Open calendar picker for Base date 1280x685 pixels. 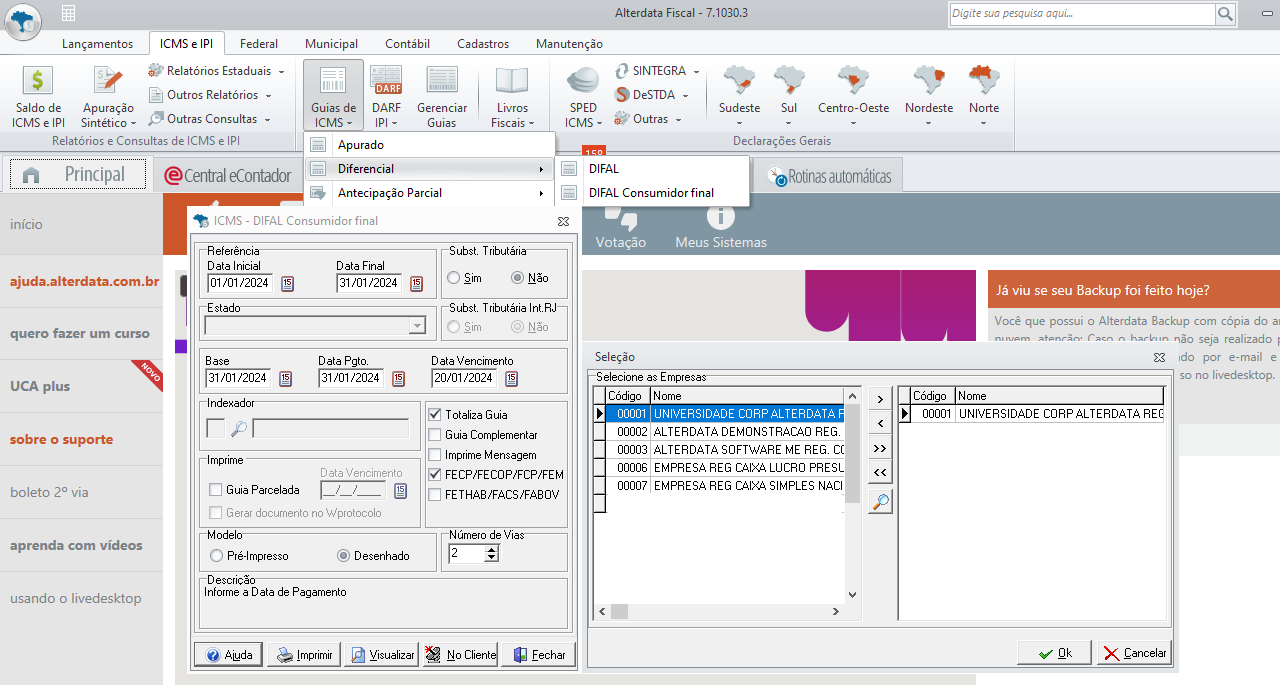pos(285,378)
